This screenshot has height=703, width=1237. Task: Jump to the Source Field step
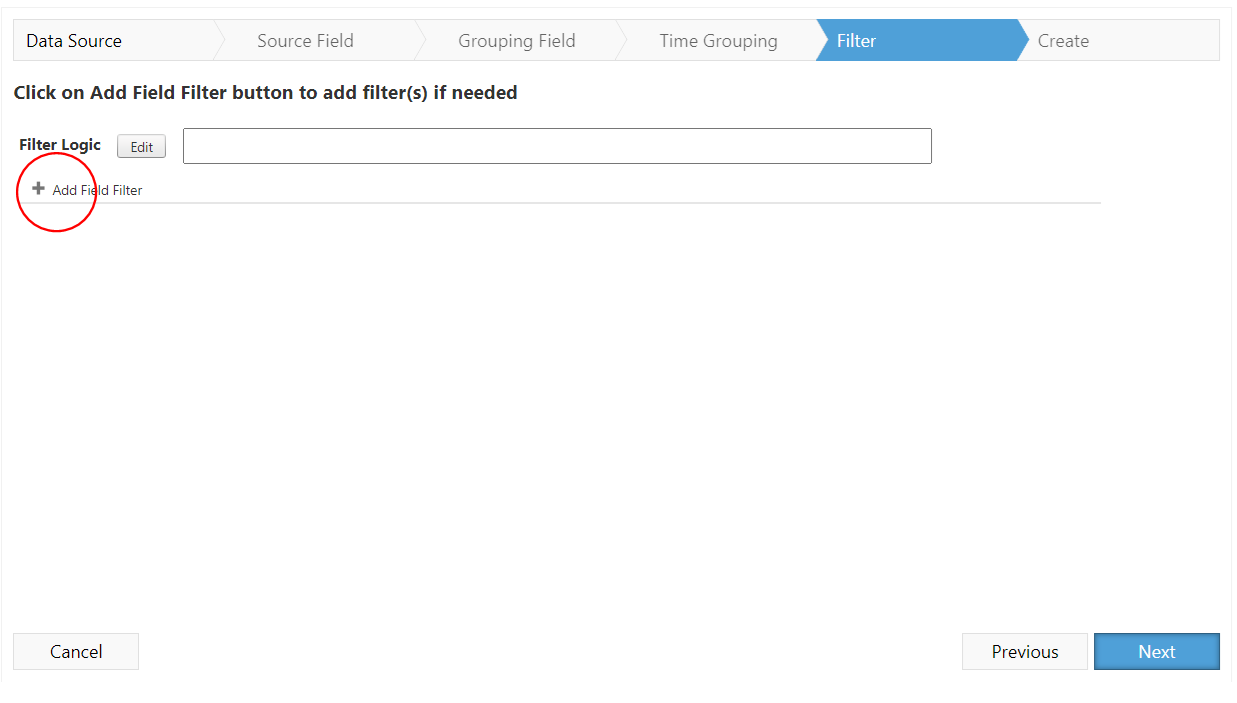305,41
